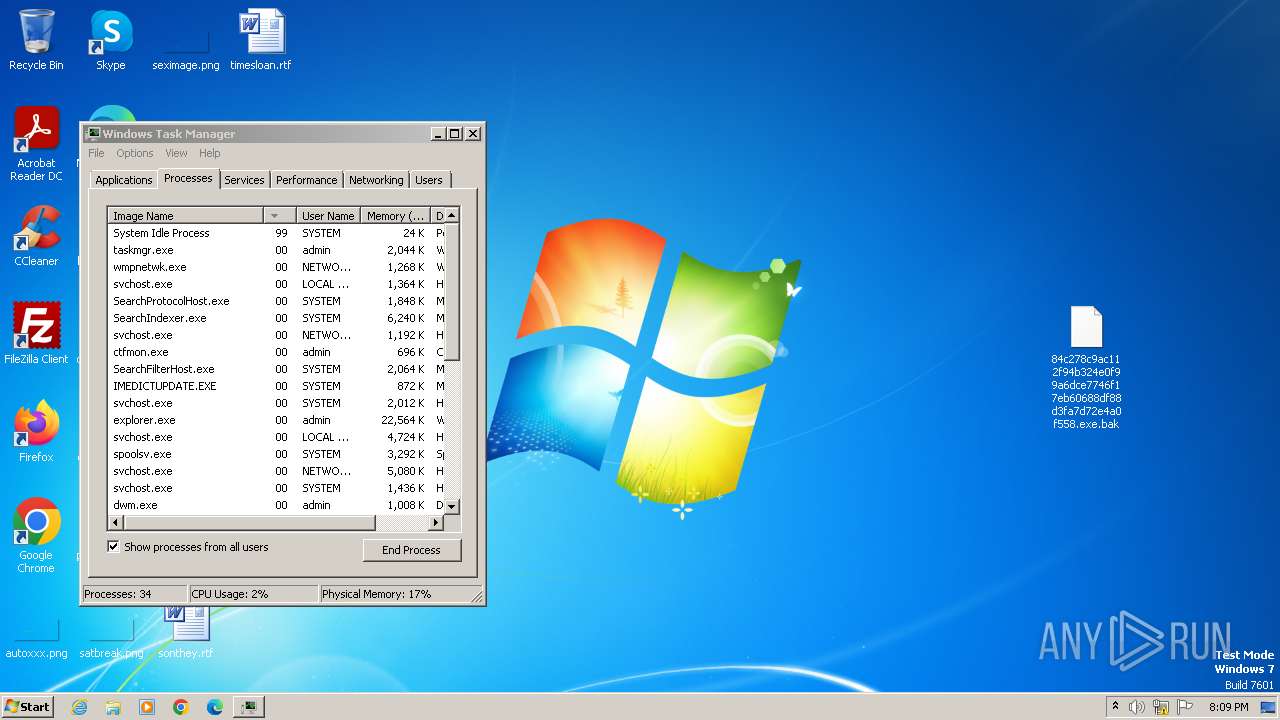The width and height of the screenshot is (1280, 720).
Task: Select the IMEDICTUPDATE.EXE process
Action: point(276,386)
